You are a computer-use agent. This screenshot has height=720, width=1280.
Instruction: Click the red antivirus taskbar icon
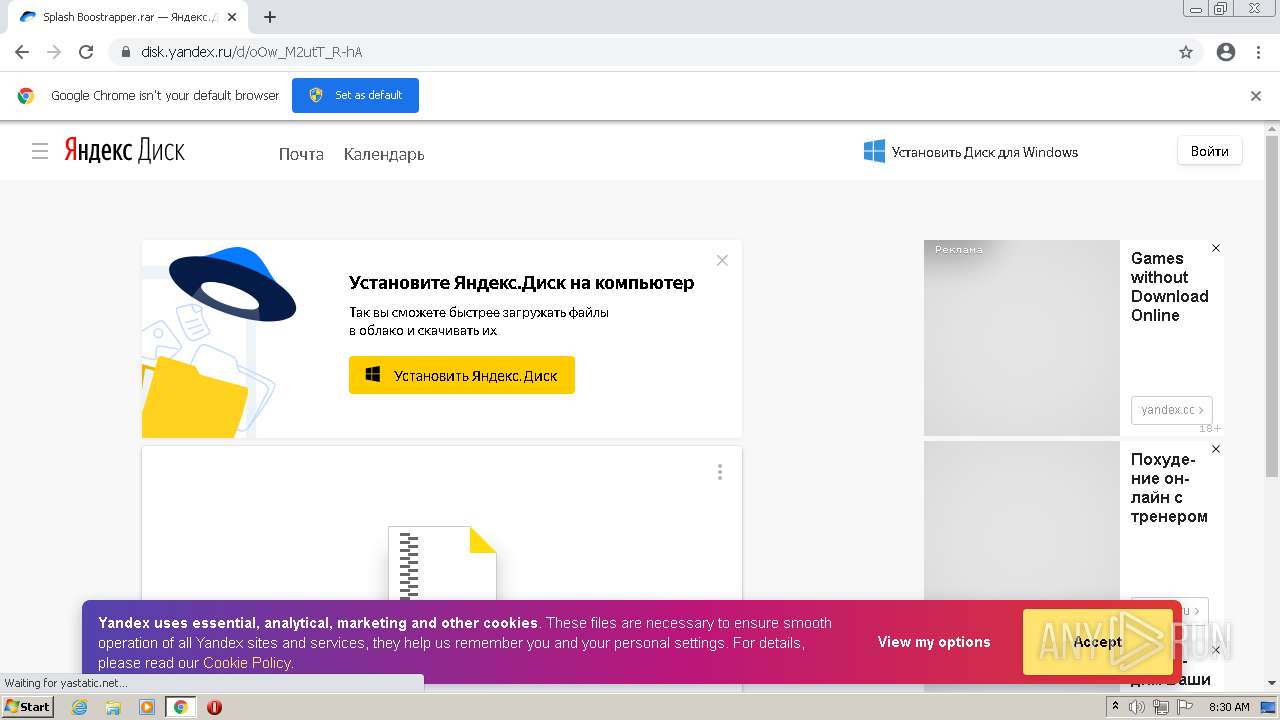(x=214, y=707)
